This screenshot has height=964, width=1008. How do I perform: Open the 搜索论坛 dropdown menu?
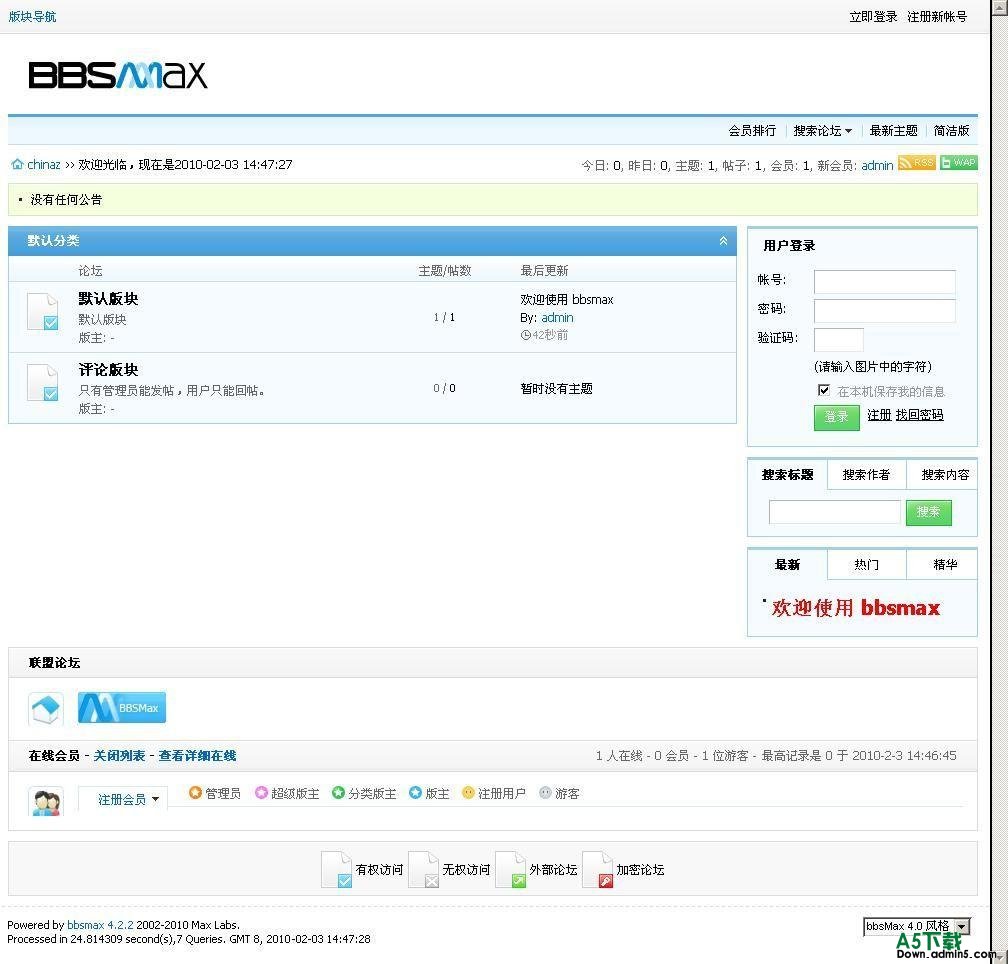click(822, 131)
